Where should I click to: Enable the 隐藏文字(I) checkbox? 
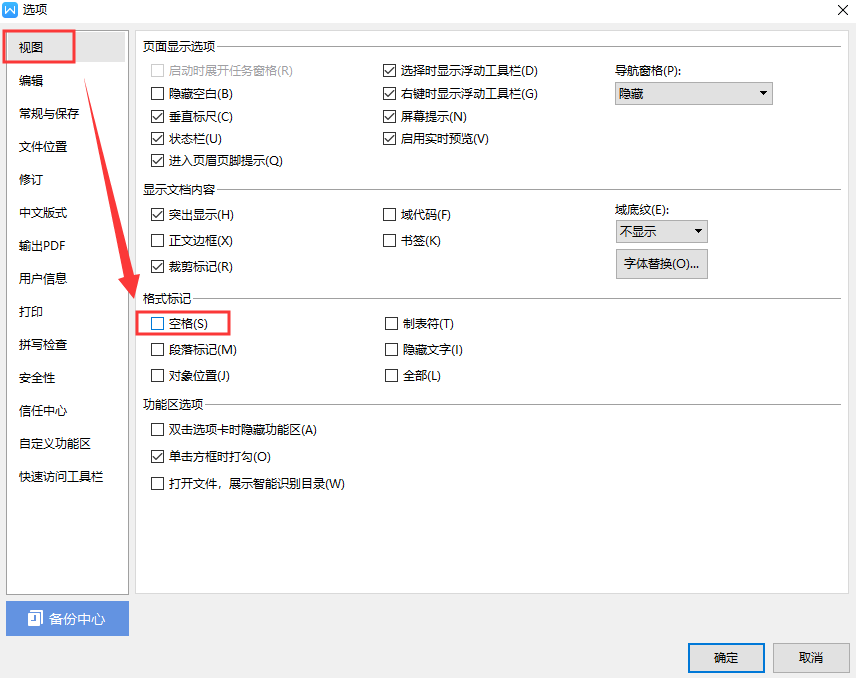point(391,349)
